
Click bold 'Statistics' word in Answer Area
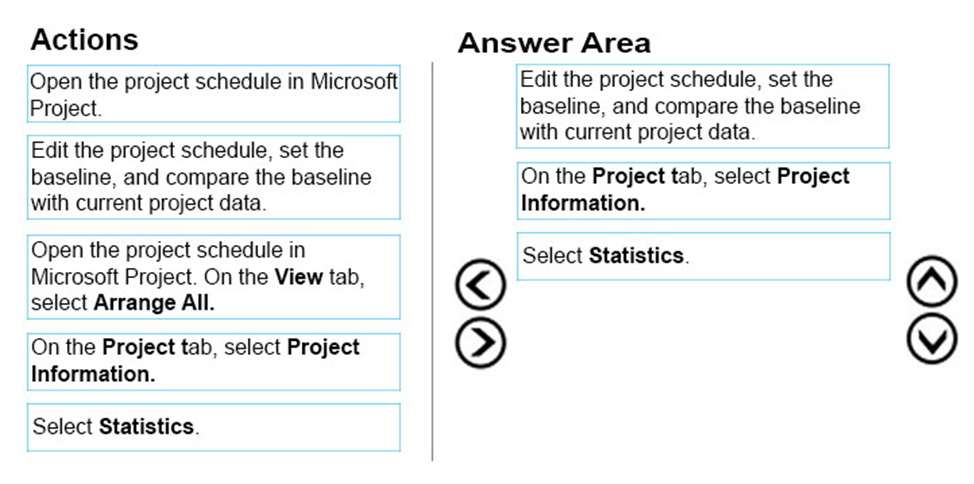[x=636, y=256]
